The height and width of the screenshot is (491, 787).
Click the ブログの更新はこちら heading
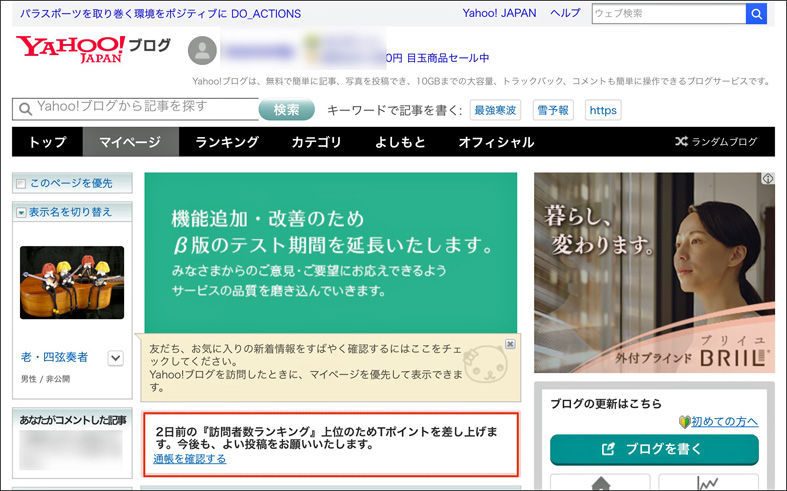pyautogui.click(x=606, y=404)
